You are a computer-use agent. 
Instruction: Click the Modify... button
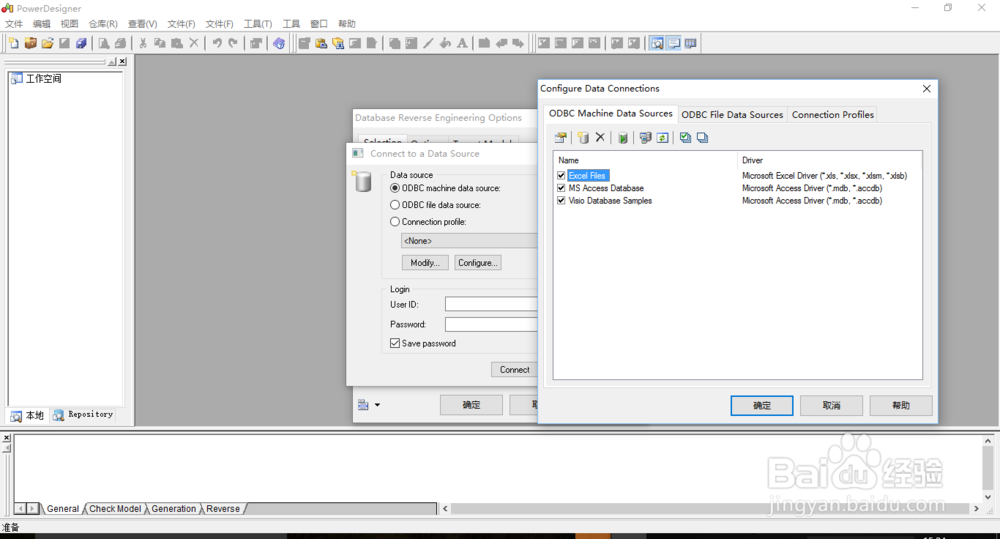click(425, 263)
